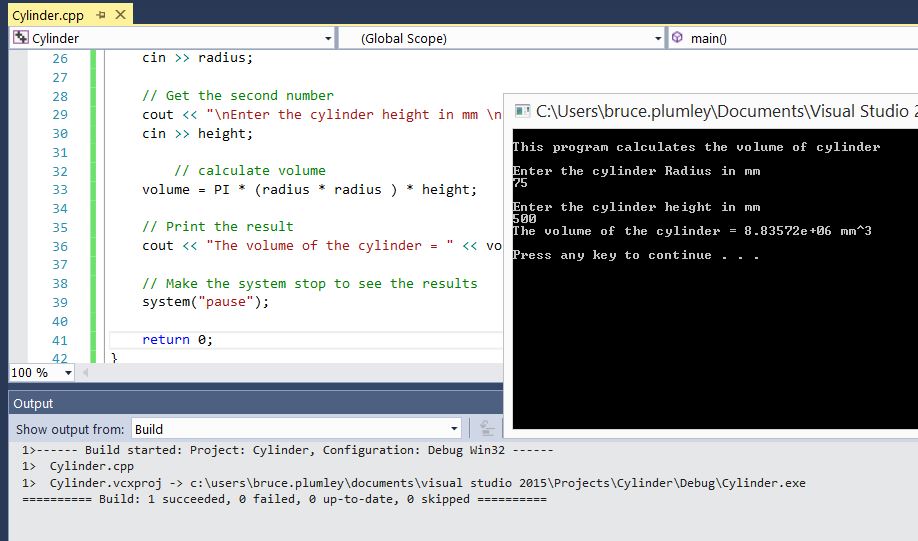Click the "// Print the result" comment
Screen dimensions: 918x541
point(217,227)
